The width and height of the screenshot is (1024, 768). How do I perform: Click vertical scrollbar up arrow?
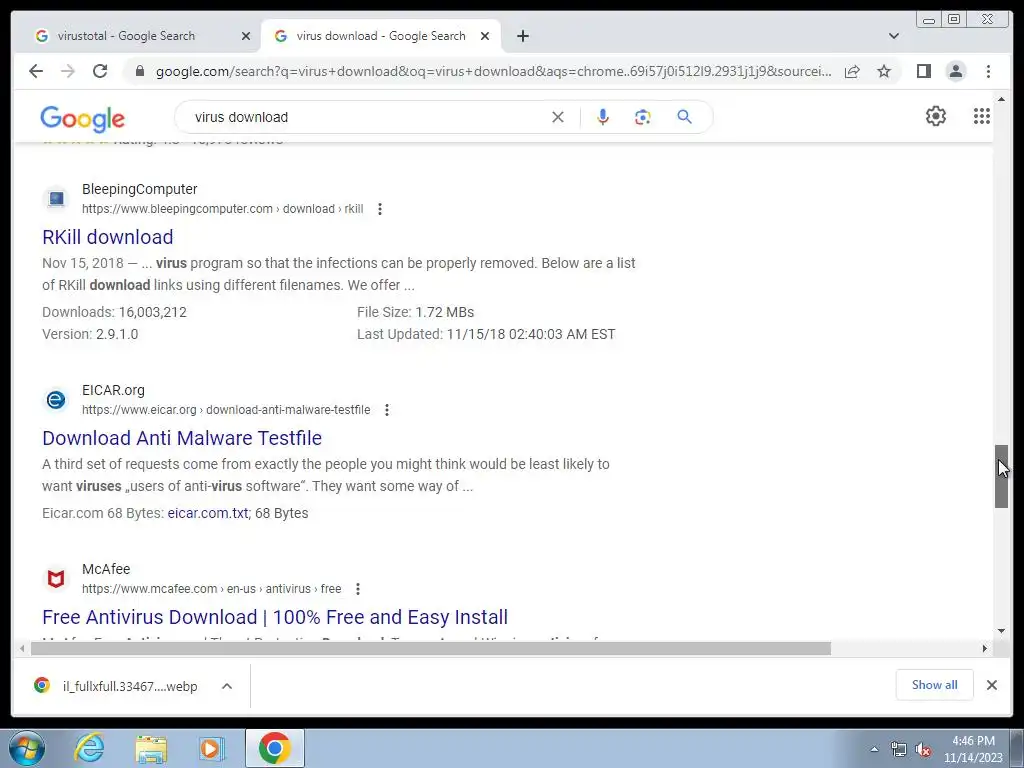(1001, 99)
